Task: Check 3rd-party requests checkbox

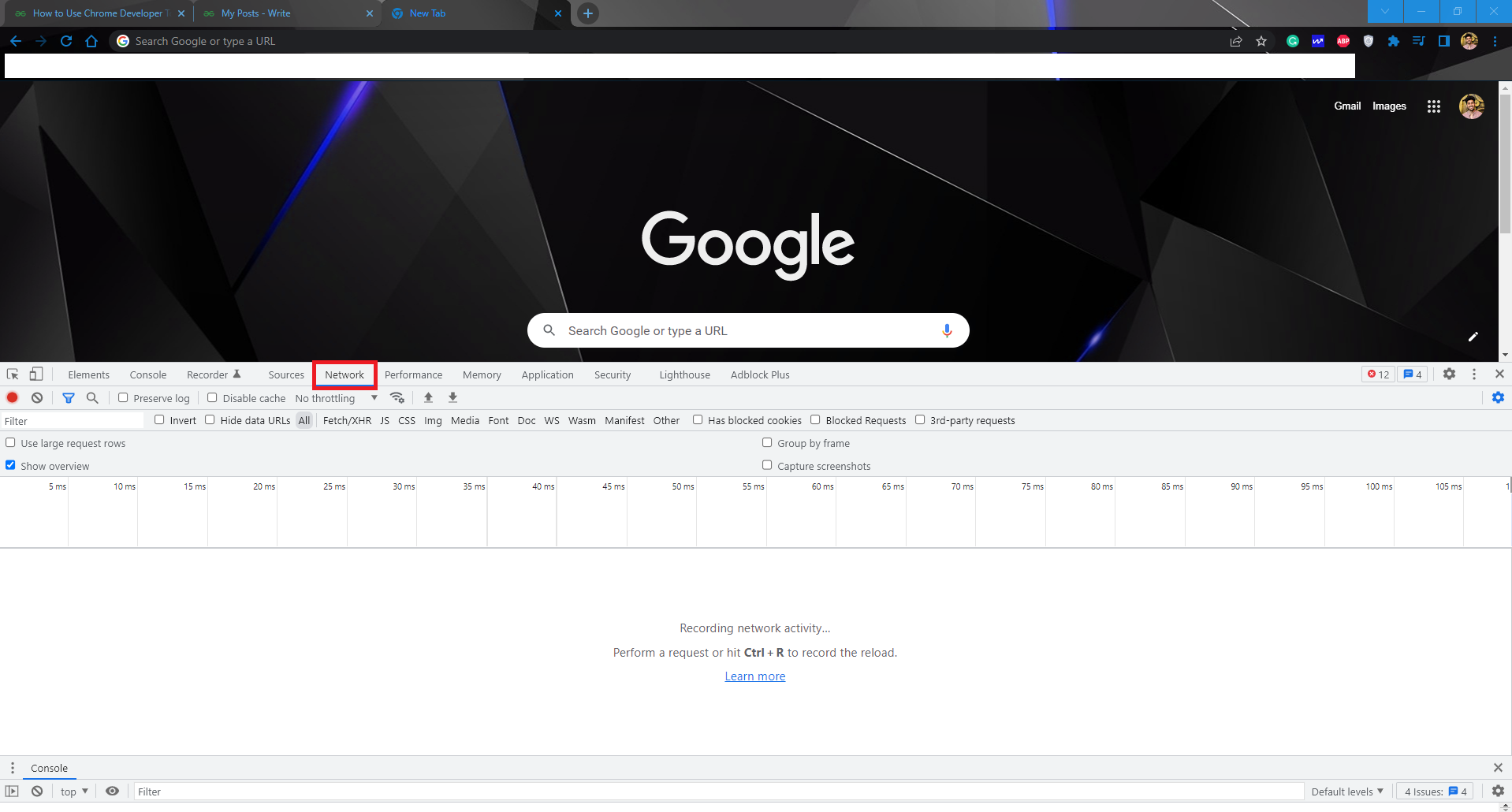Action: pyautogui.click(x=920, y=420)
